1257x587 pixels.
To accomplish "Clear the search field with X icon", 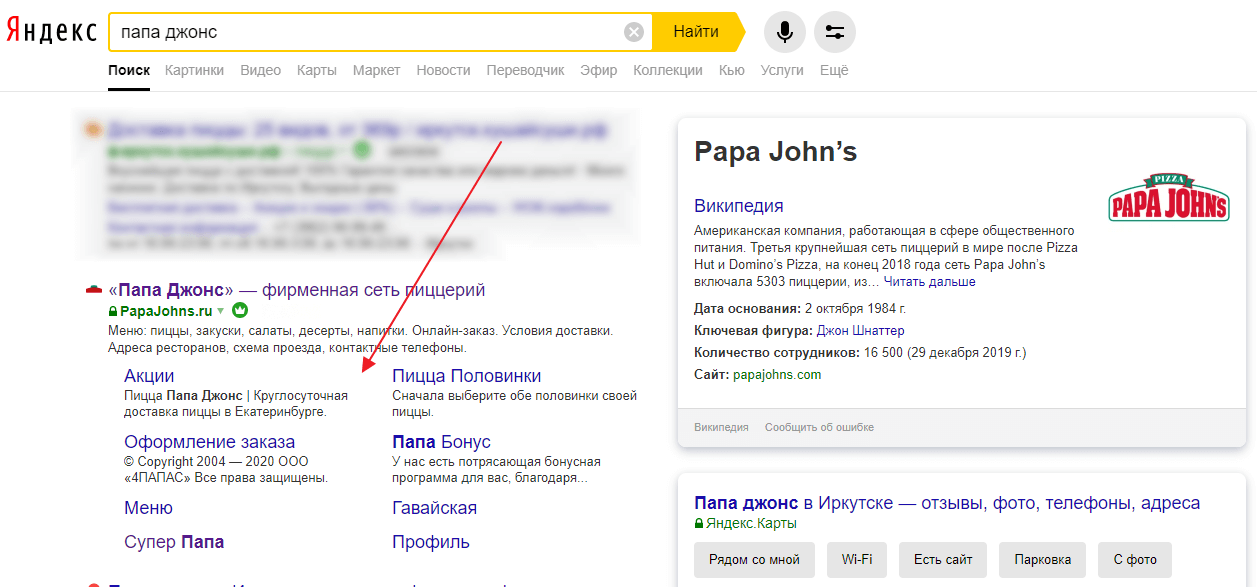I will pyautogui.click(x=634, y=32).
